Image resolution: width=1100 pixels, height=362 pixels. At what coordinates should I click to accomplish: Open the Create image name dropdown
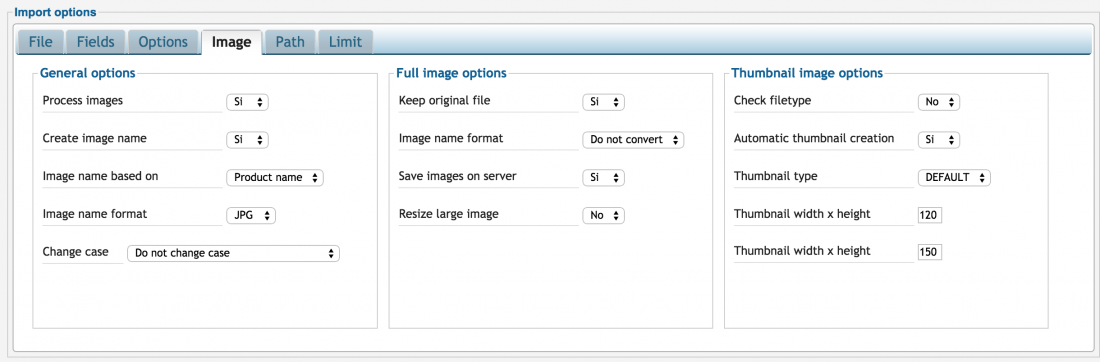pyautogui.click(x=247, y=140)
